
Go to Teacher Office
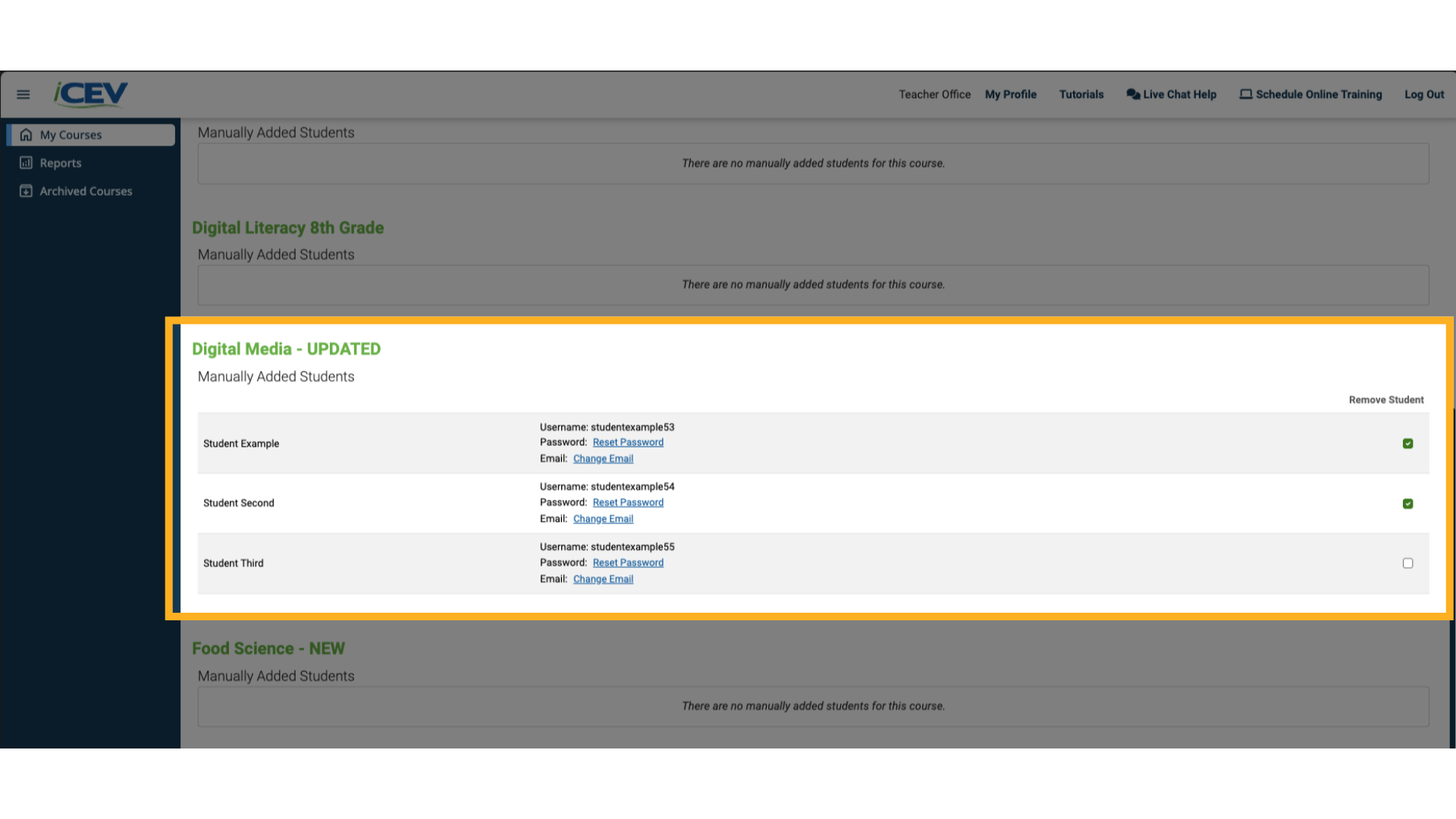[934, 95]
